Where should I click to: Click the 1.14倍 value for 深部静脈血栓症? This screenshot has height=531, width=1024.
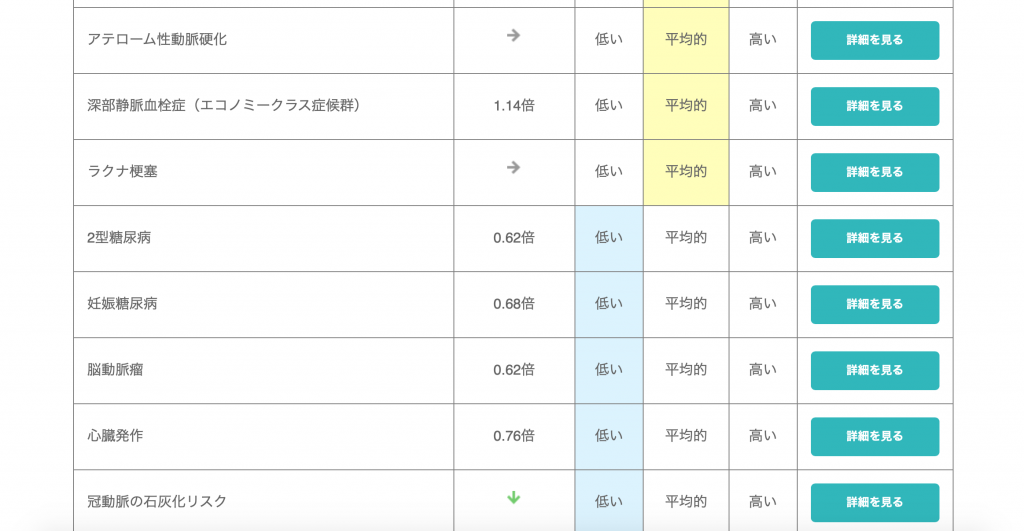tap(513, 106)
